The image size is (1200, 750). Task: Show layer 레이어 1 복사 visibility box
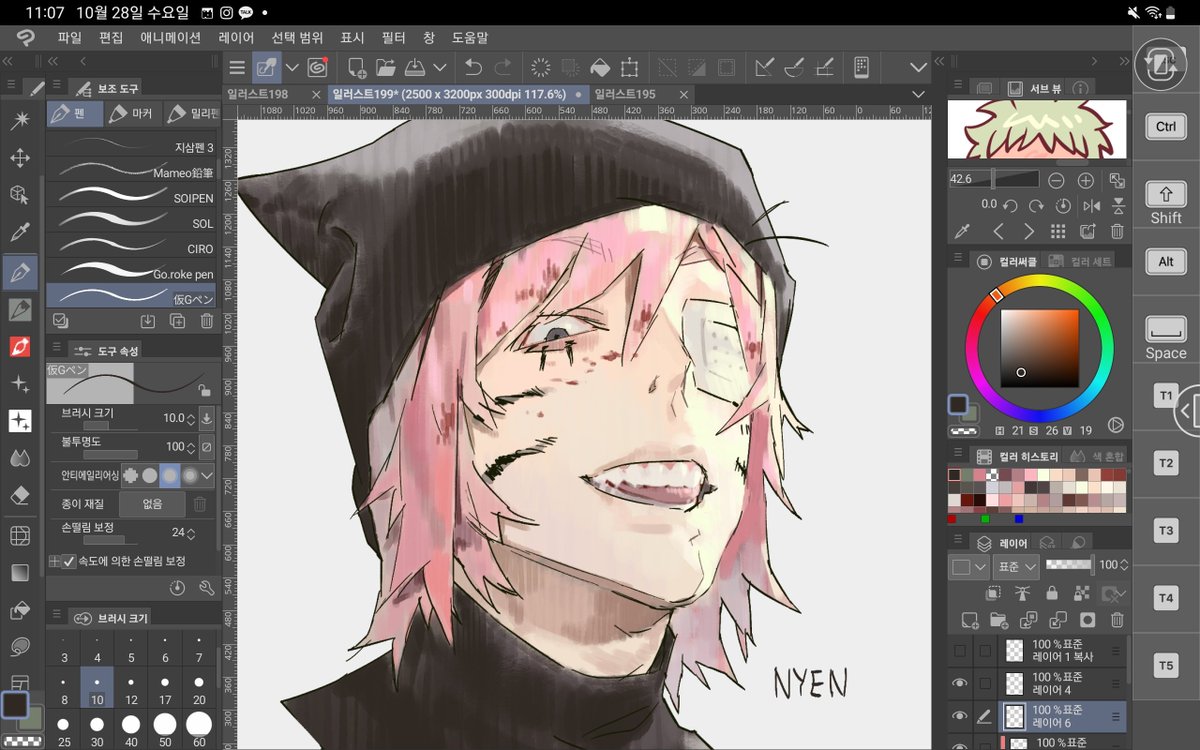[x=960, y=652]
